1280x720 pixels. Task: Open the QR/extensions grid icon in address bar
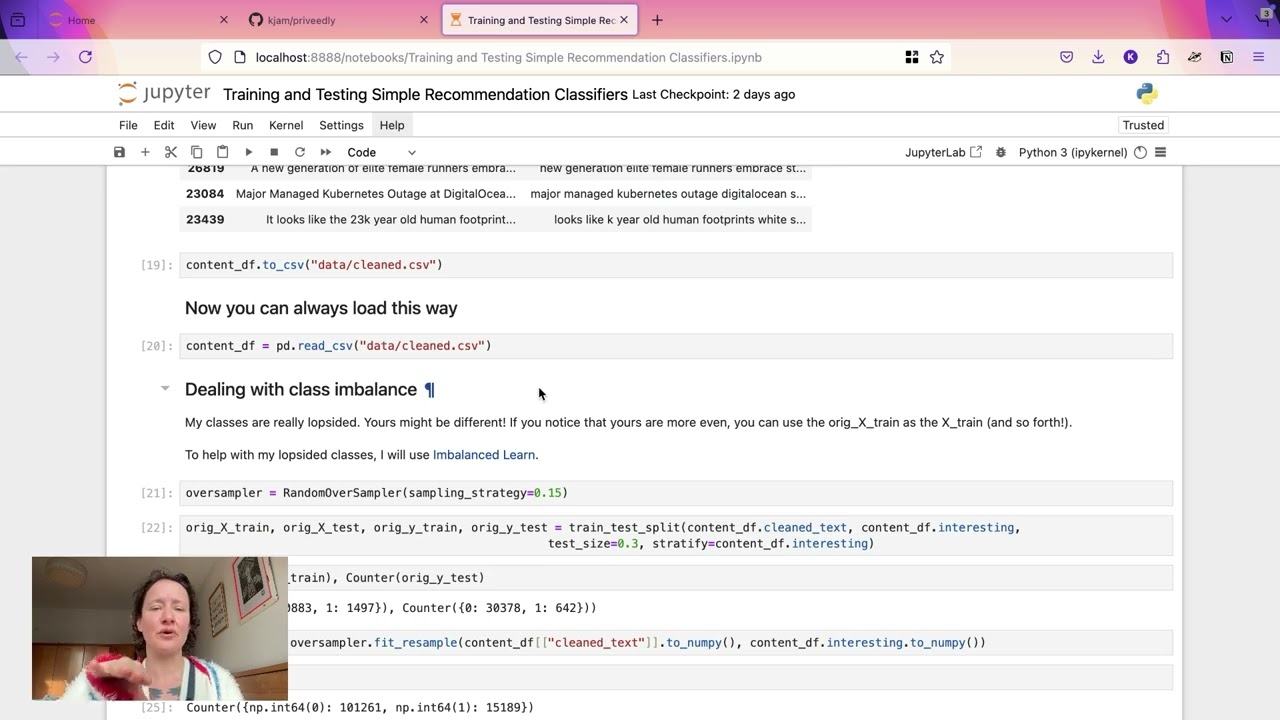point(912,57)
